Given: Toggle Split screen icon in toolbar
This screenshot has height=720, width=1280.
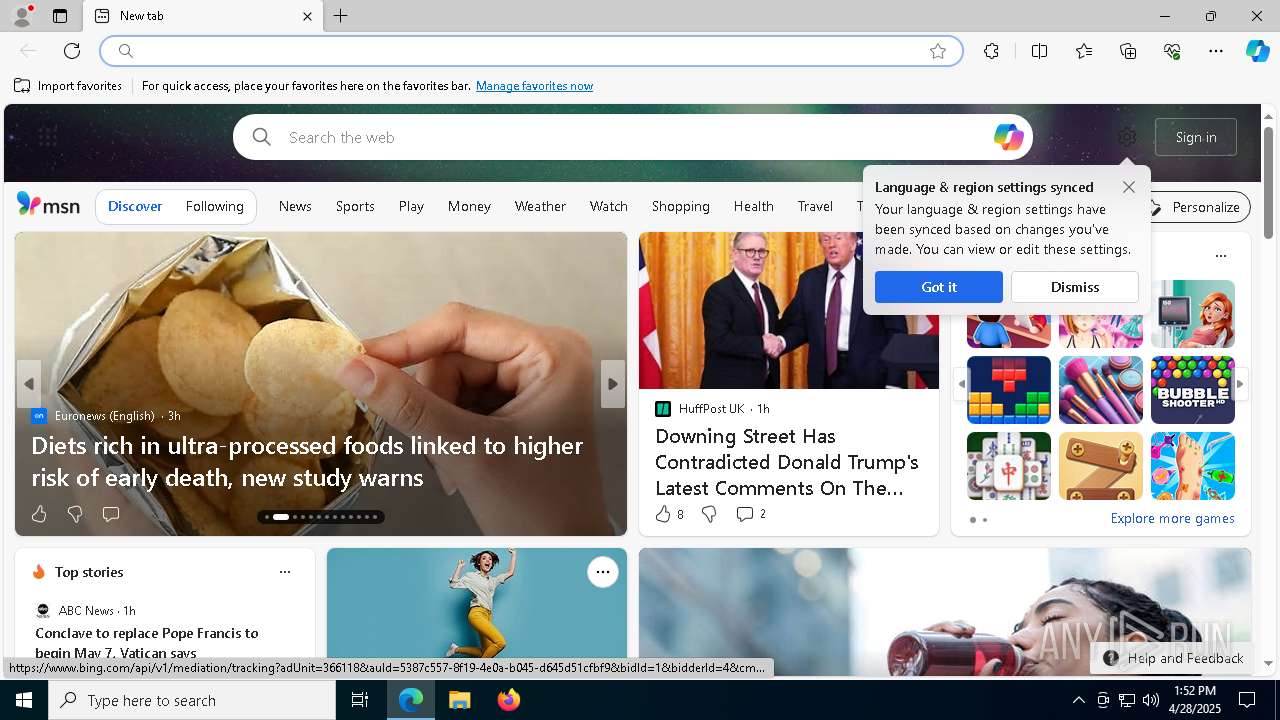Looking at the screenshot, I should coord(1039,51).
